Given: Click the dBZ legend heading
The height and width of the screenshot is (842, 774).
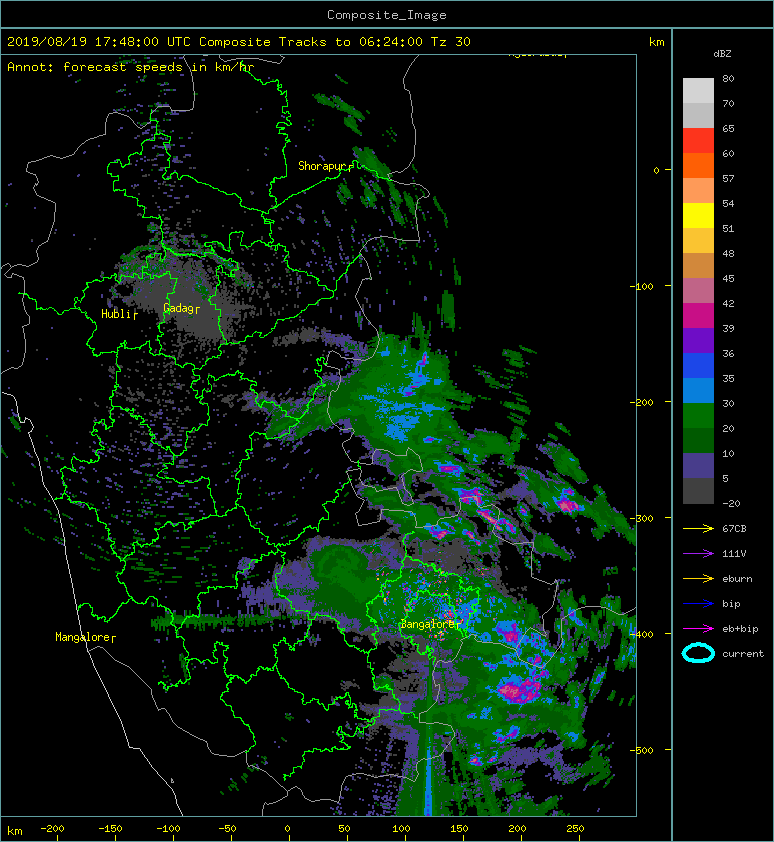Looking at the screenshot, I should [x=722, y=54].
